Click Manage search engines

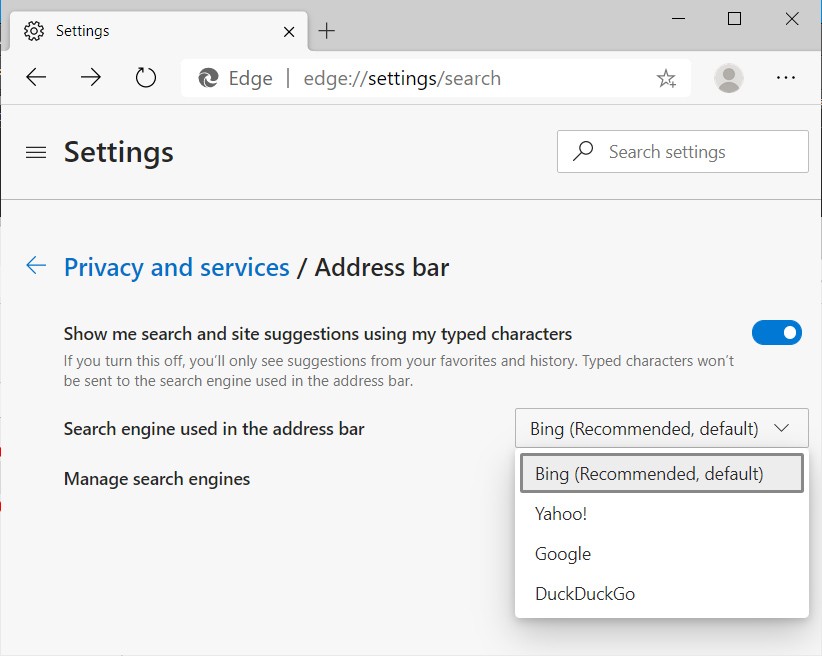pyautogui.click(x=156, y=478)
